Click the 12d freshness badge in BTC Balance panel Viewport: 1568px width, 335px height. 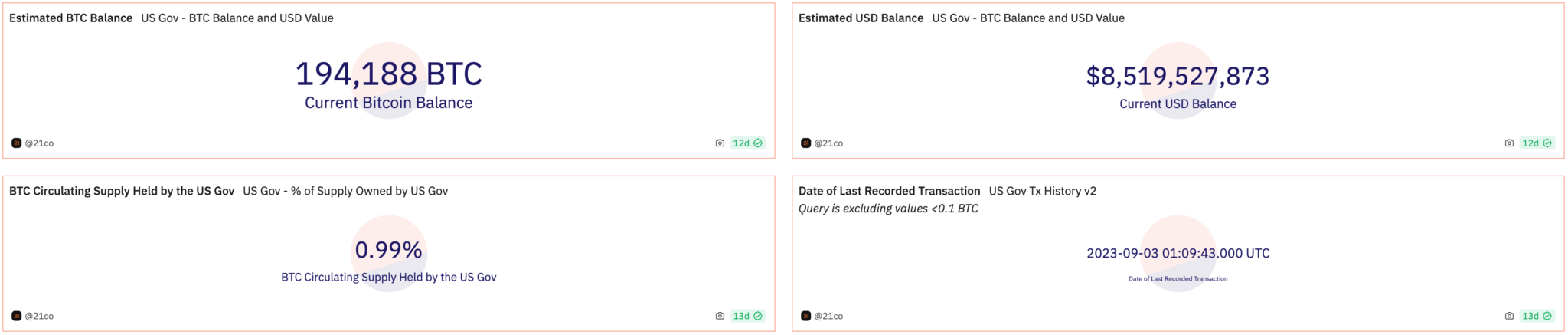point(747,143)
